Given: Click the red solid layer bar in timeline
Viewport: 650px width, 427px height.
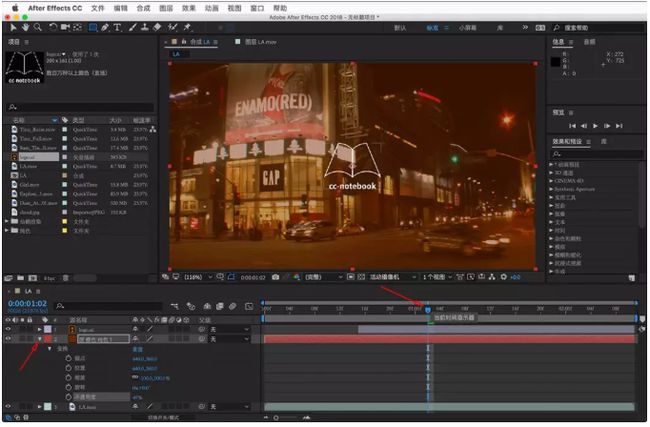Looking at the screenshot, I should pos(450,340).
